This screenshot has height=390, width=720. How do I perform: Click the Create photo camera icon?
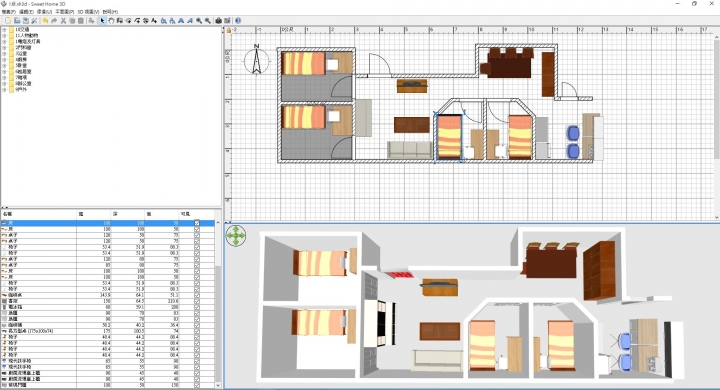[x=218, y=21]
